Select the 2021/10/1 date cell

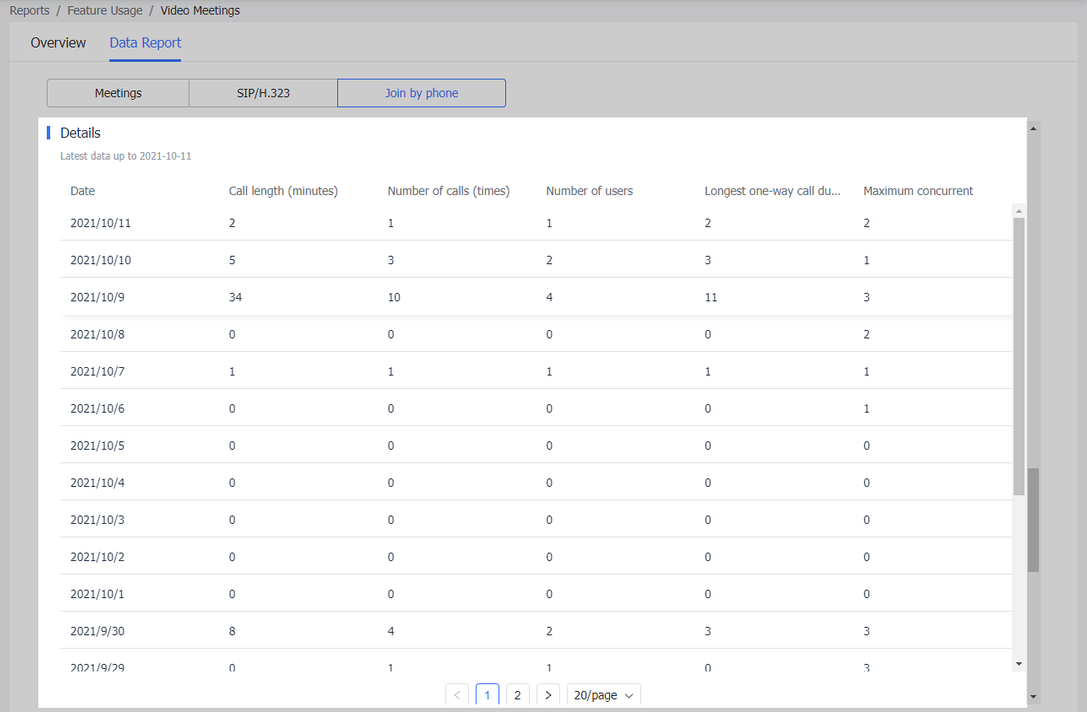pyautogui.click(x=97, y=593)
